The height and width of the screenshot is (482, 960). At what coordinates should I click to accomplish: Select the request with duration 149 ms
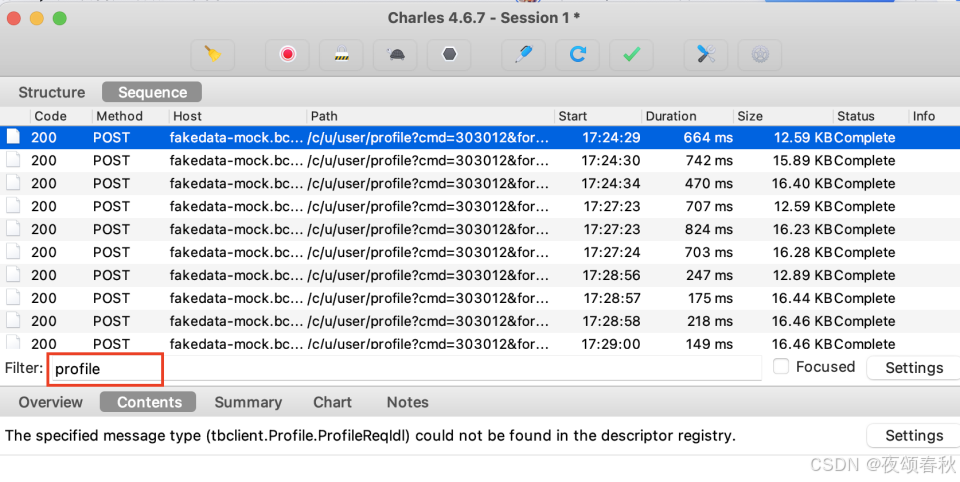480,342
